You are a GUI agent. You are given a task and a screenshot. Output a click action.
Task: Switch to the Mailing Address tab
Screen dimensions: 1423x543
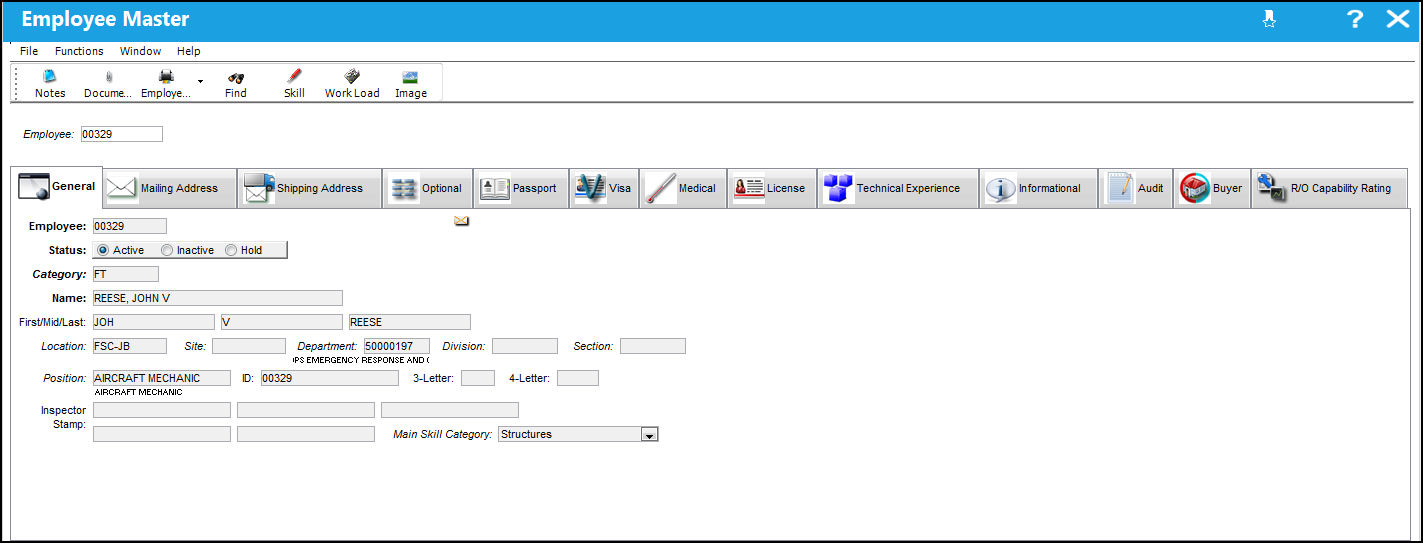pos(169,188)
